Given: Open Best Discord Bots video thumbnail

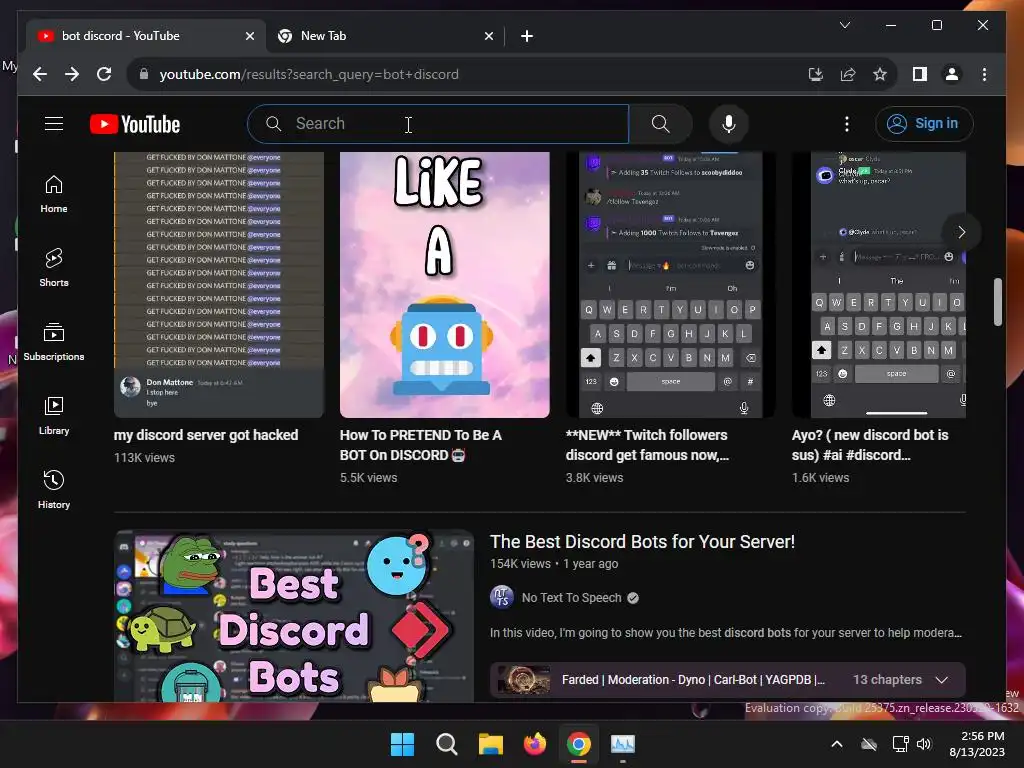Looking at the screenshot, I should pyautogui.click(x=294, y=616).
